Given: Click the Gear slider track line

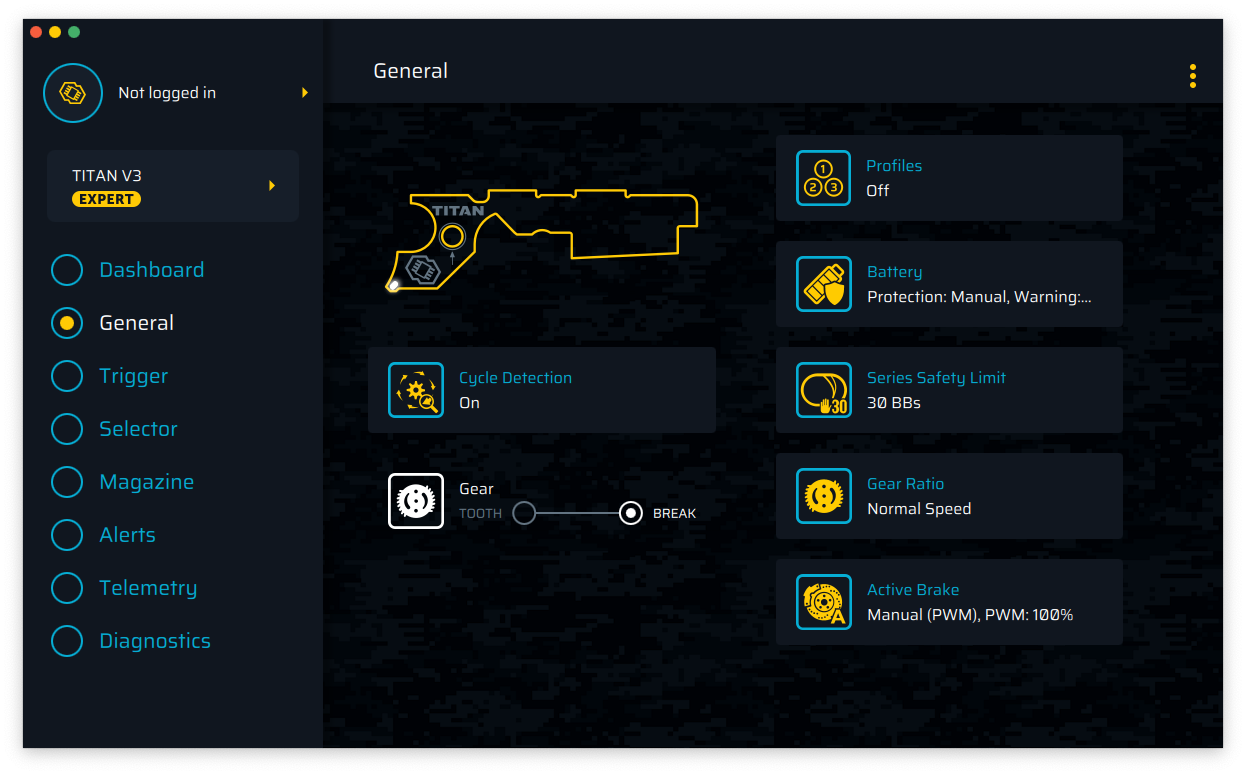Looking at the screenshot, I should coord(577,513).
